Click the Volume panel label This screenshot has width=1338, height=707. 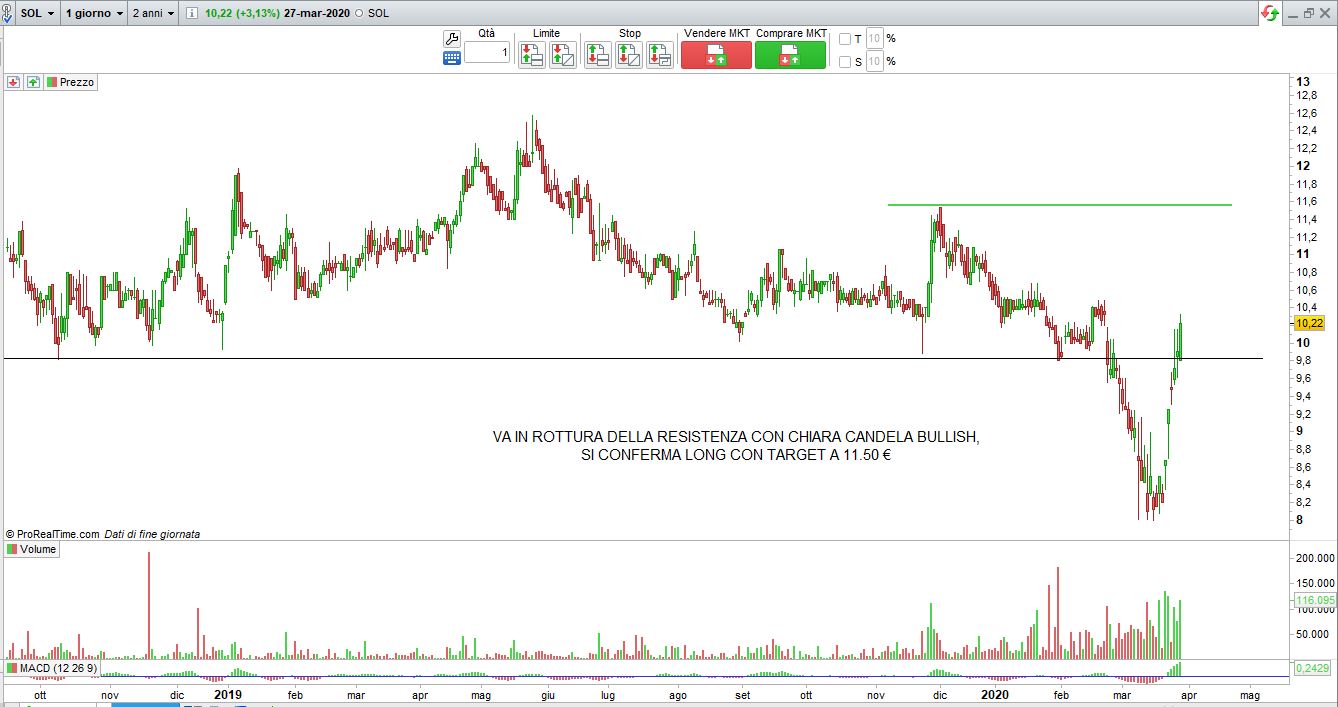click(x=32, y=549)
